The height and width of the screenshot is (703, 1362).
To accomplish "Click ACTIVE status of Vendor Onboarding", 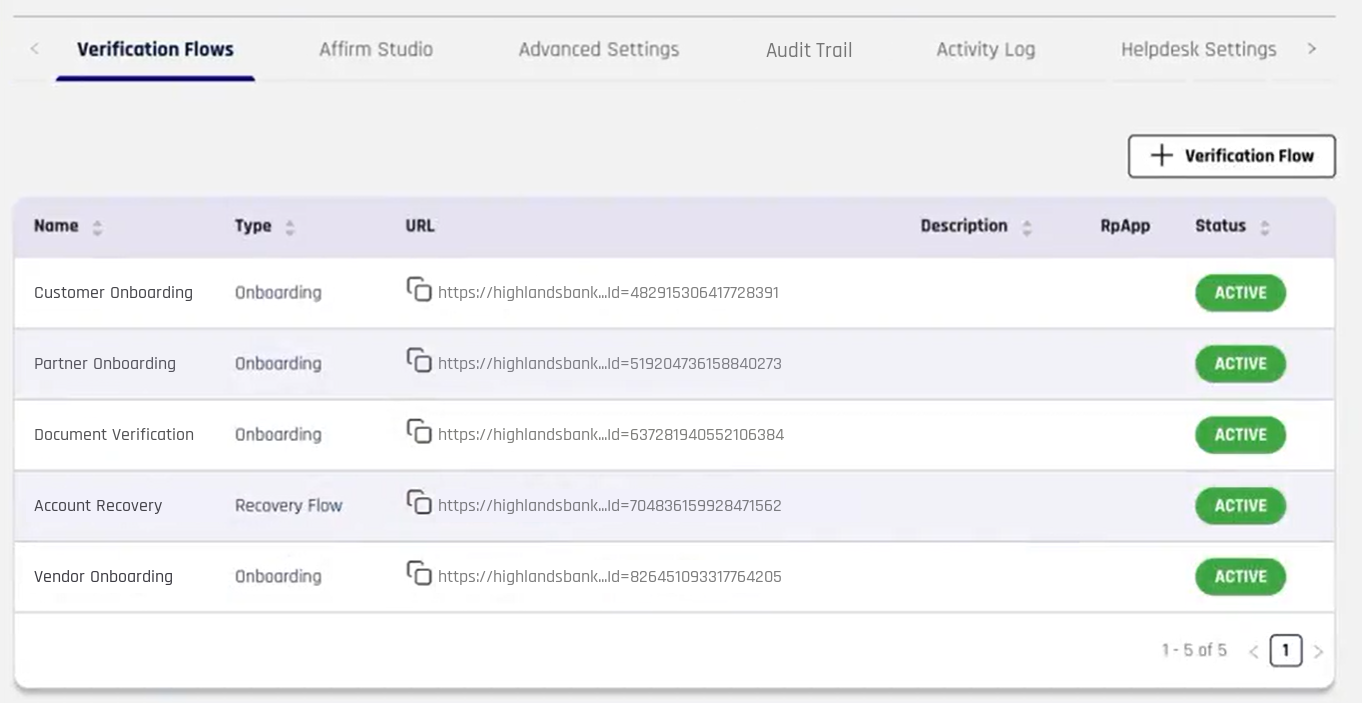I will [x=1241, y=577].
